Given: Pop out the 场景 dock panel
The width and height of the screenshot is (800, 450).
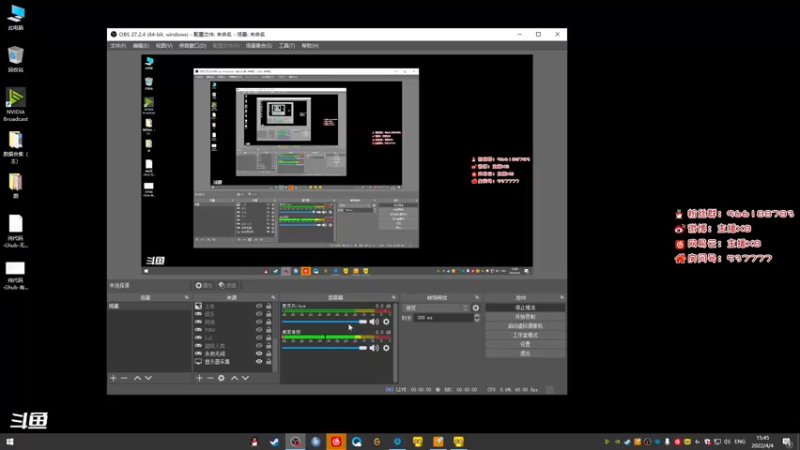Looking at the screenshot, I should pyautogui.click(x=187, y=297).
